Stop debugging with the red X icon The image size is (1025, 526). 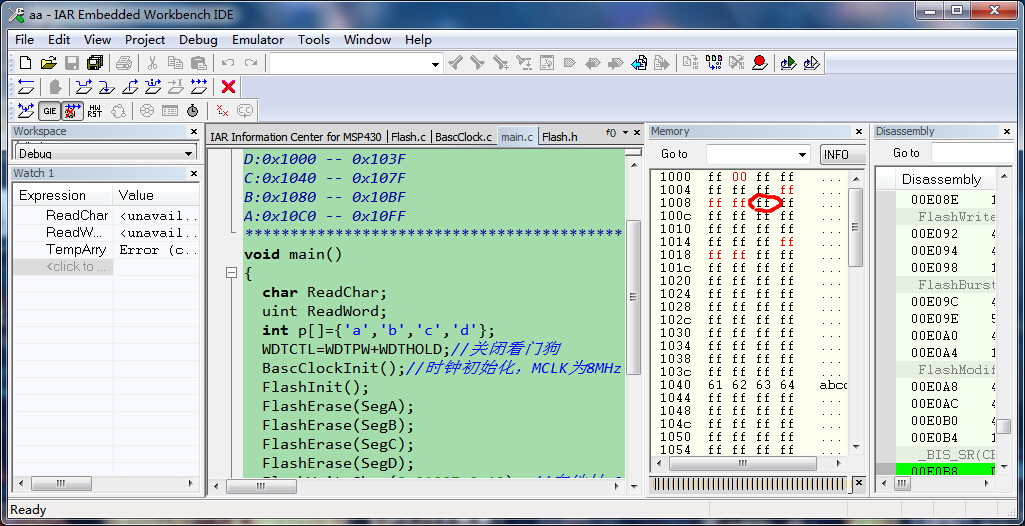[228, 86]
